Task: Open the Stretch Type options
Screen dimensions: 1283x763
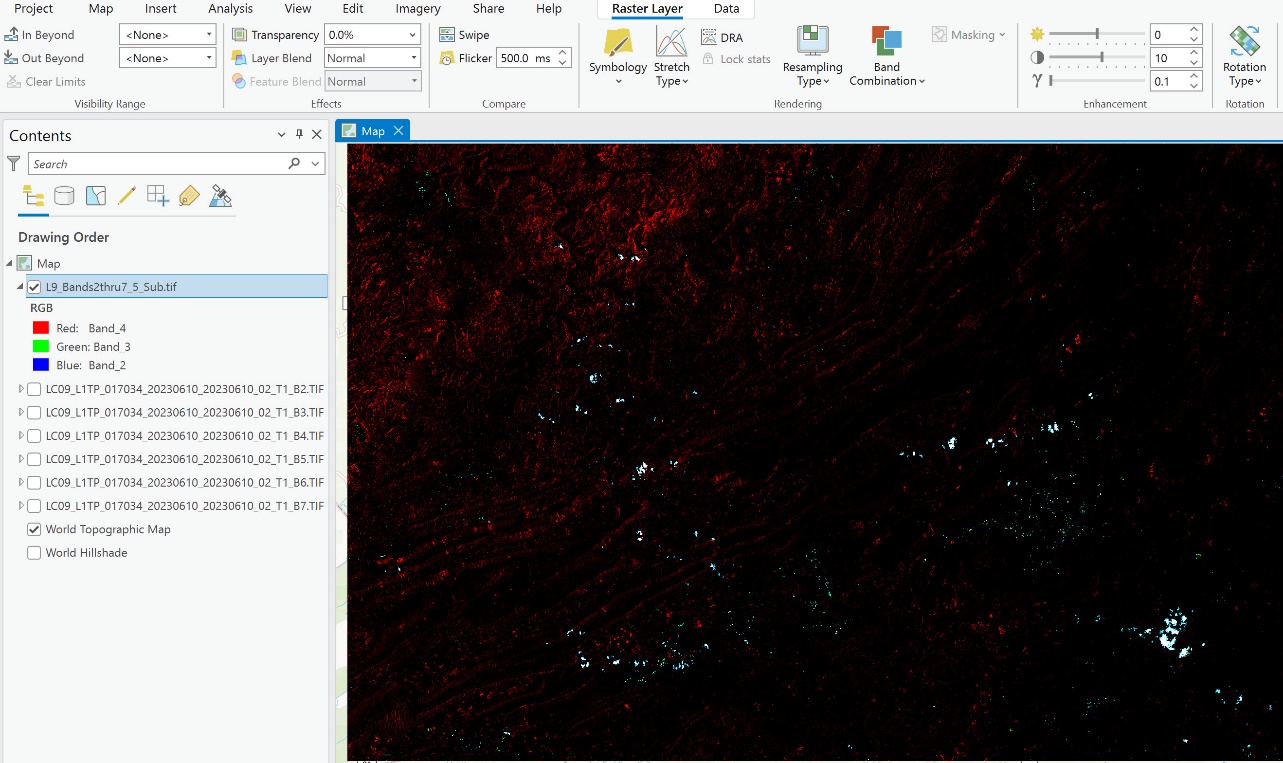Action: (671, 56)
